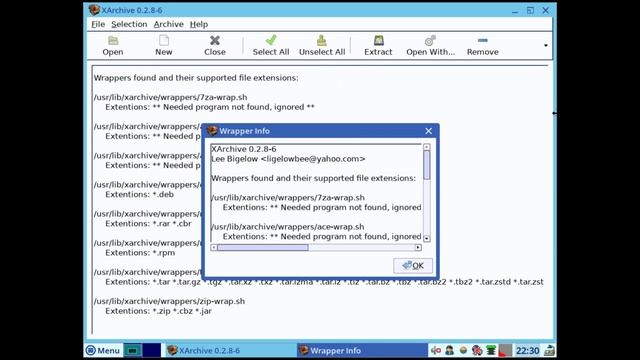Click dialog's '/usr/lib/xarchive/wrappers/7za-wrap.sh' line

click(288, 198)
